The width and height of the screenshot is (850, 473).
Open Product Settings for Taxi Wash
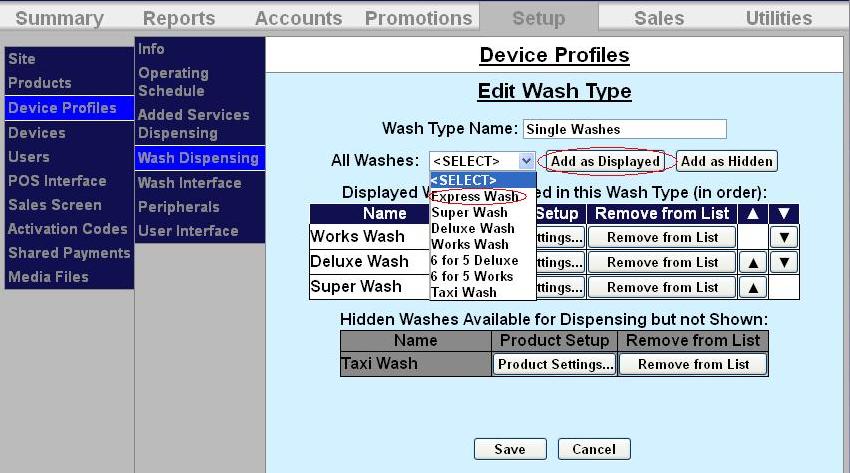pos(555,364)
